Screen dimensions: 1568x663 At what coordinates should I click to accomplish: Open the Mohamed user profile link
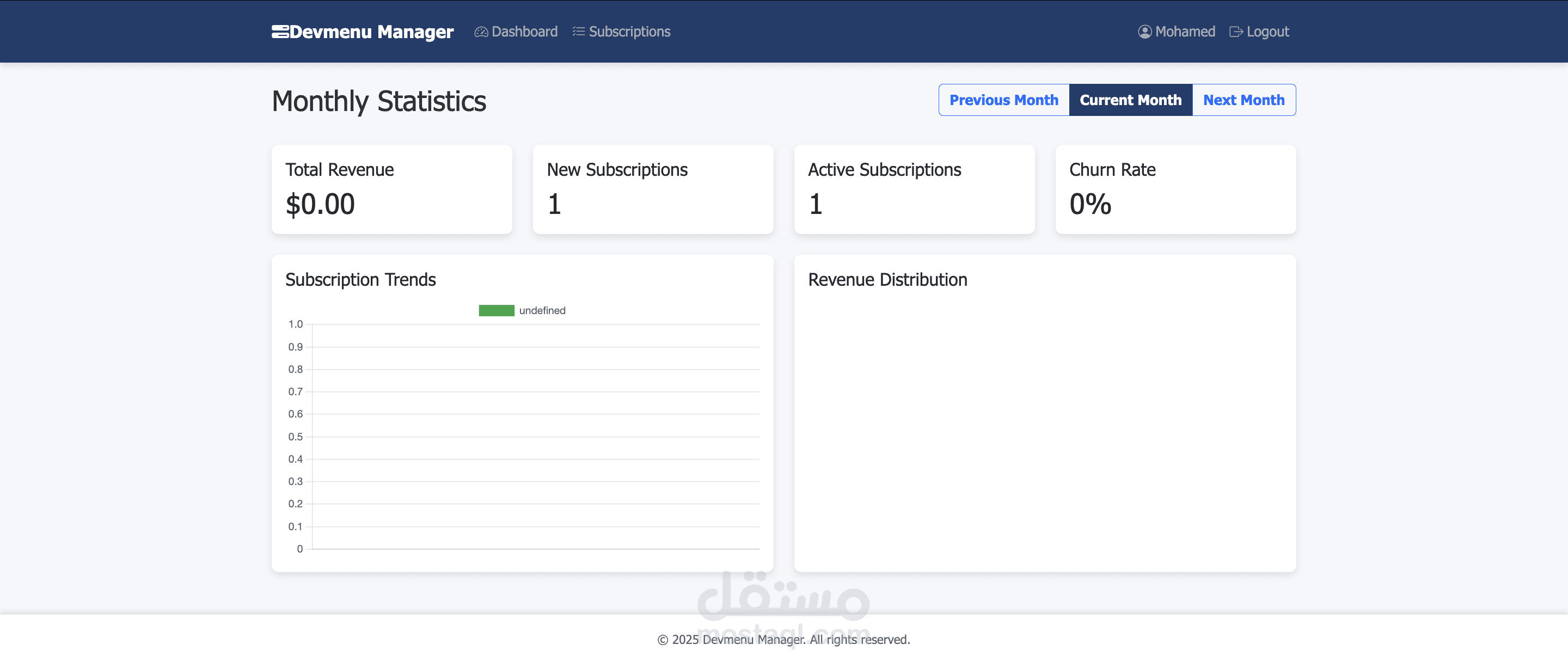(1176, 32)
